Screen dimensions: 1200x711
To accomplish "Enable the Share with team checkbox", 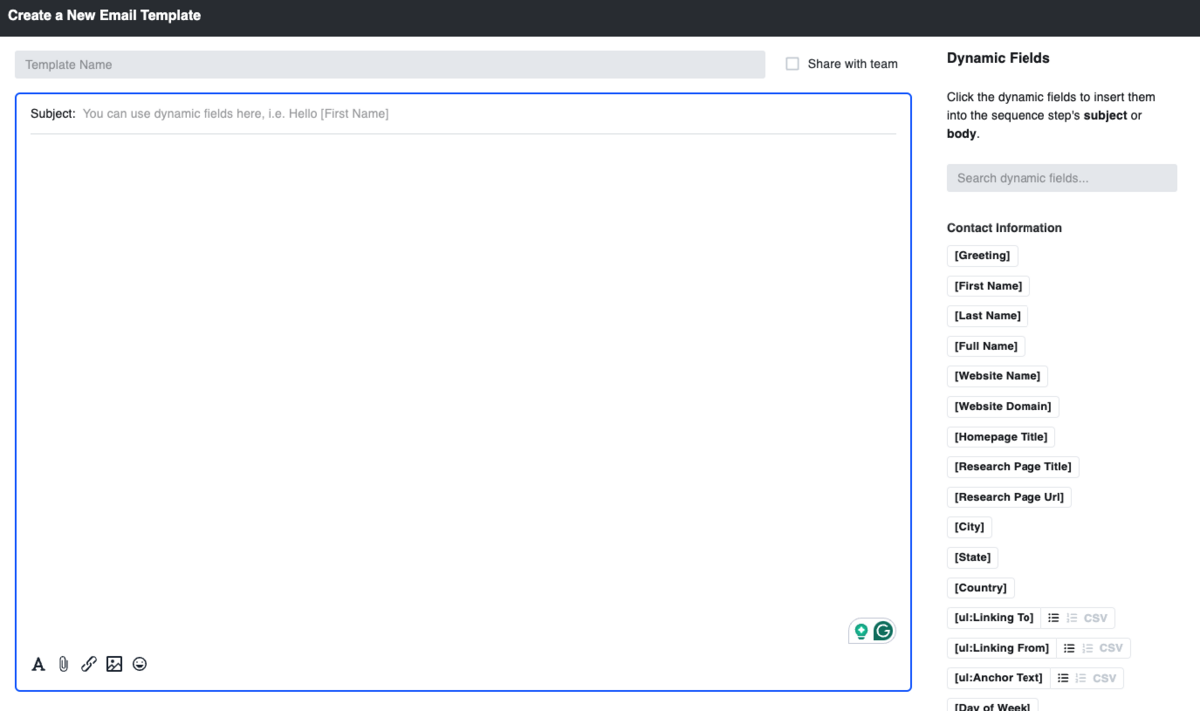I will pyautogui.click(x=792, y=64).
